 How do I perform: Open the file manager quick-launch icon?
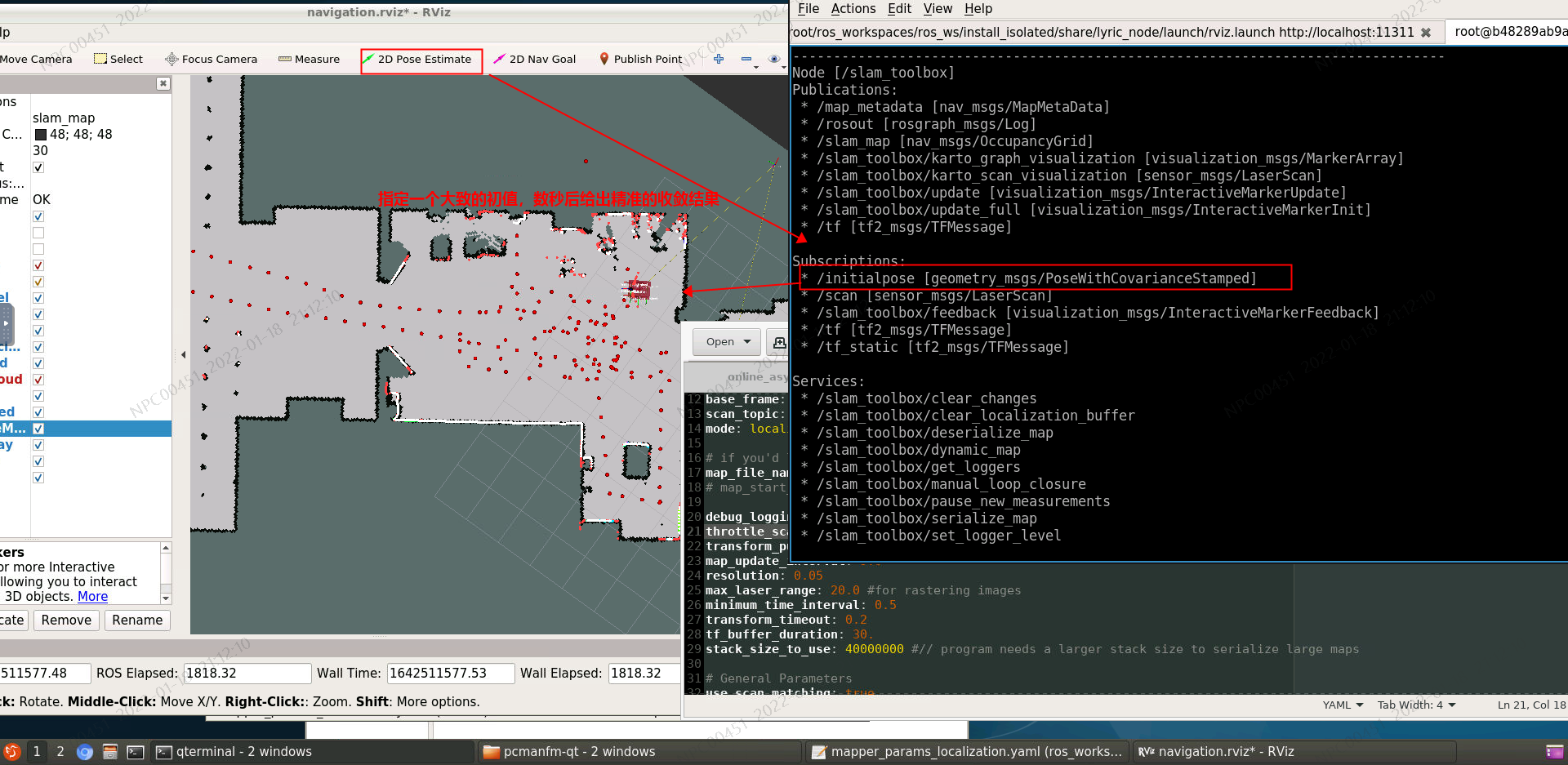click(110, 751)
